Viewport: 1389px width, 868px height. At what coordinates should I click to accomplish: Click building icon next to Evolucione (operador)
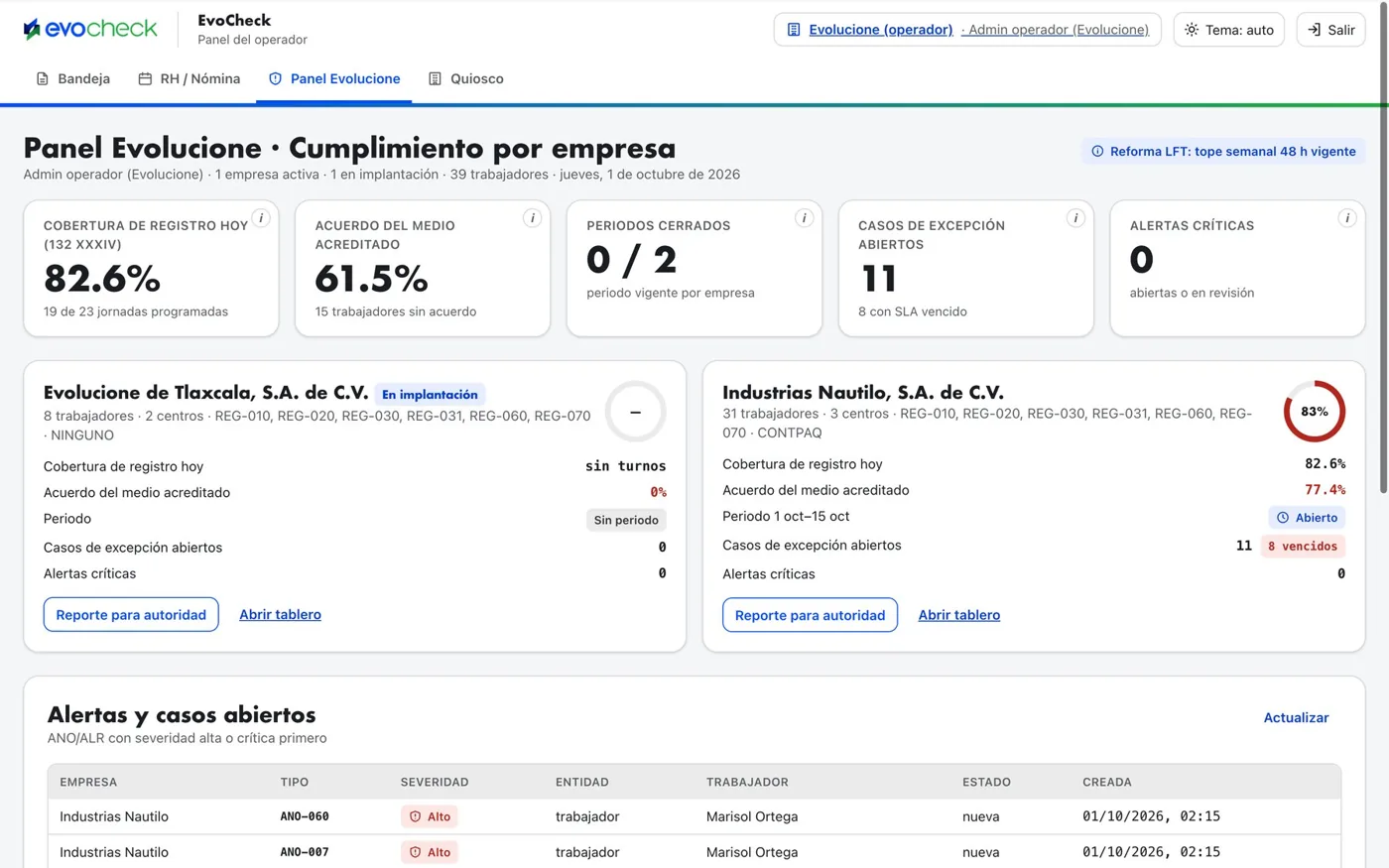point(794,30)
